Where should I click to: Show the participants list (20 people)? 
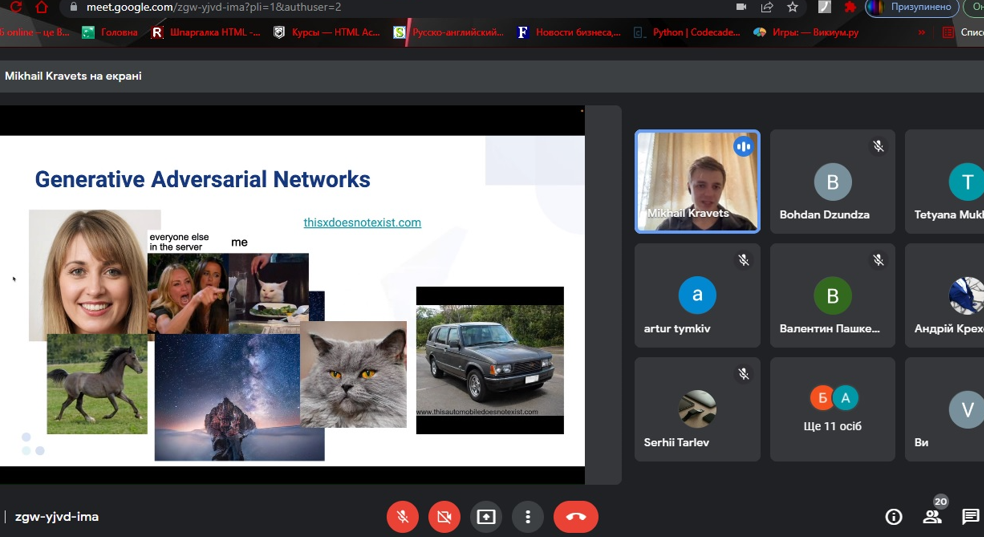(932, 516)
